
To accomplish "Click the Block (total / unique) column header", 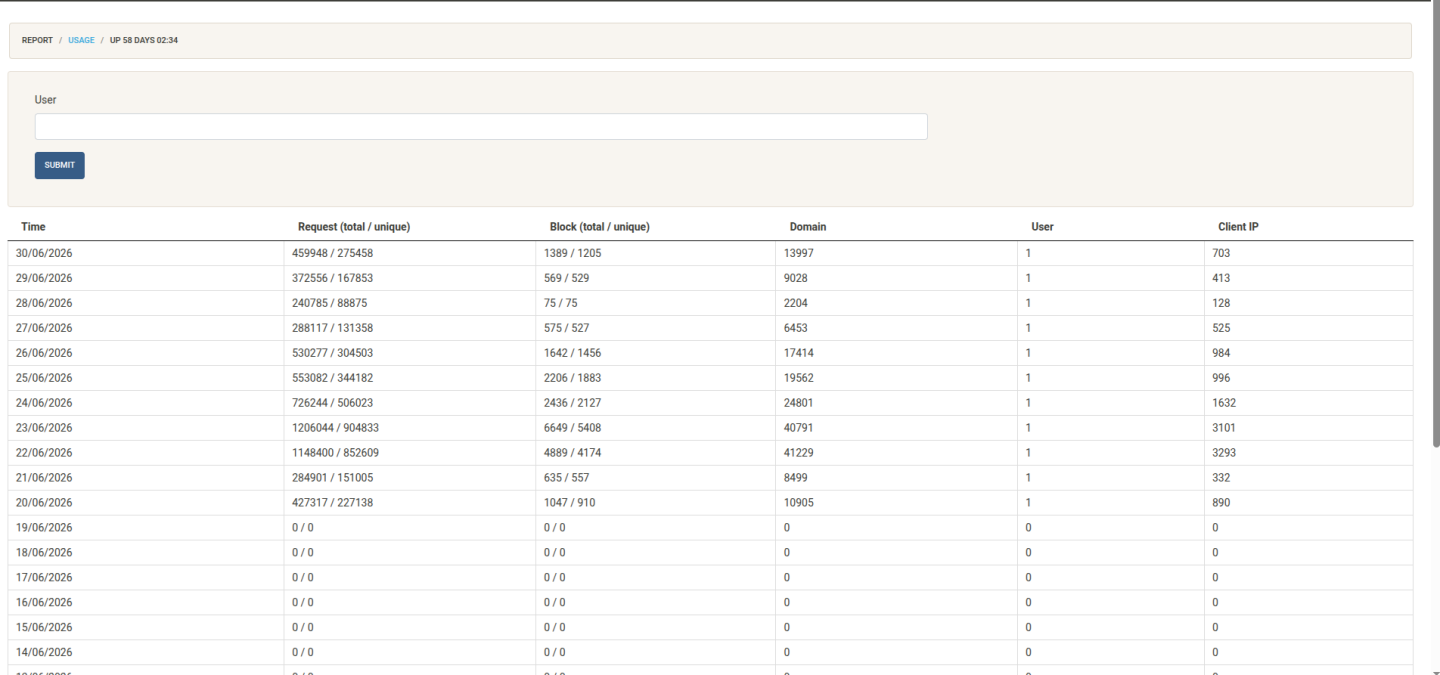I will [600, 227].
